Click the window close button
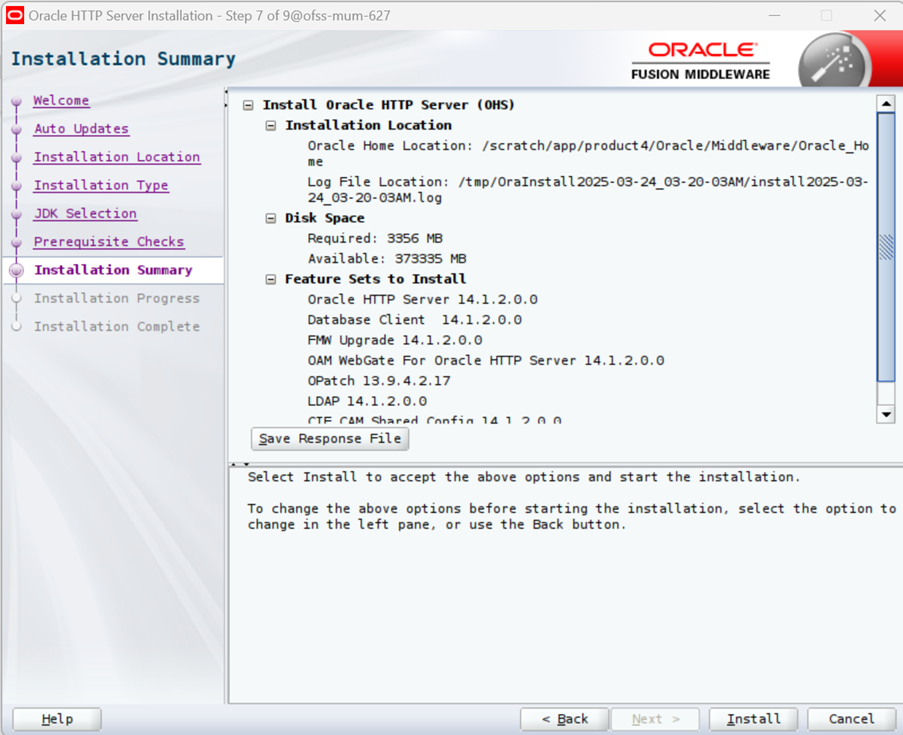The image size is (903, 735). (x=879, y=16)
